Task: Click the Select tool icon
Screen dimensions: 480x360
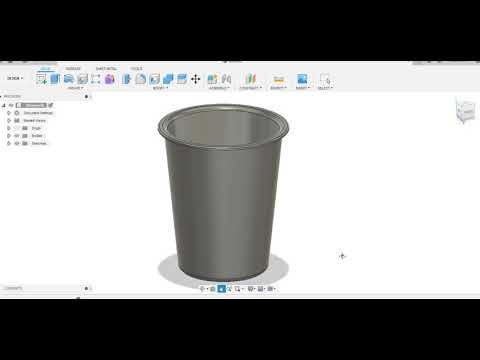Action: [324, 79]
